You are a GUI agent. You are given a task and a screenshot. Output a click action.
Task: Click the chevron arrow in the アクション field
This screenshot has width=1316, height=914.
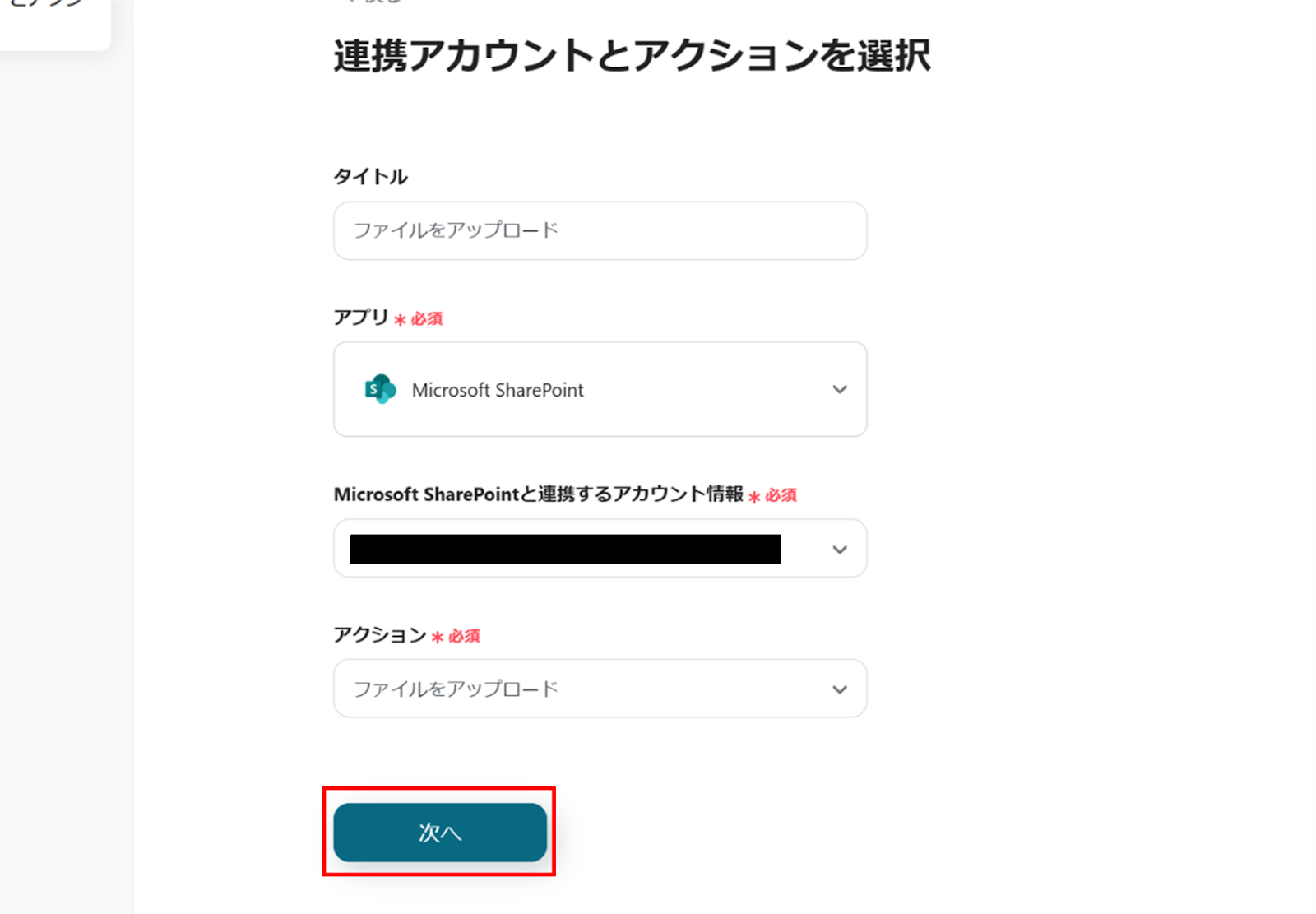coord(839,689)
